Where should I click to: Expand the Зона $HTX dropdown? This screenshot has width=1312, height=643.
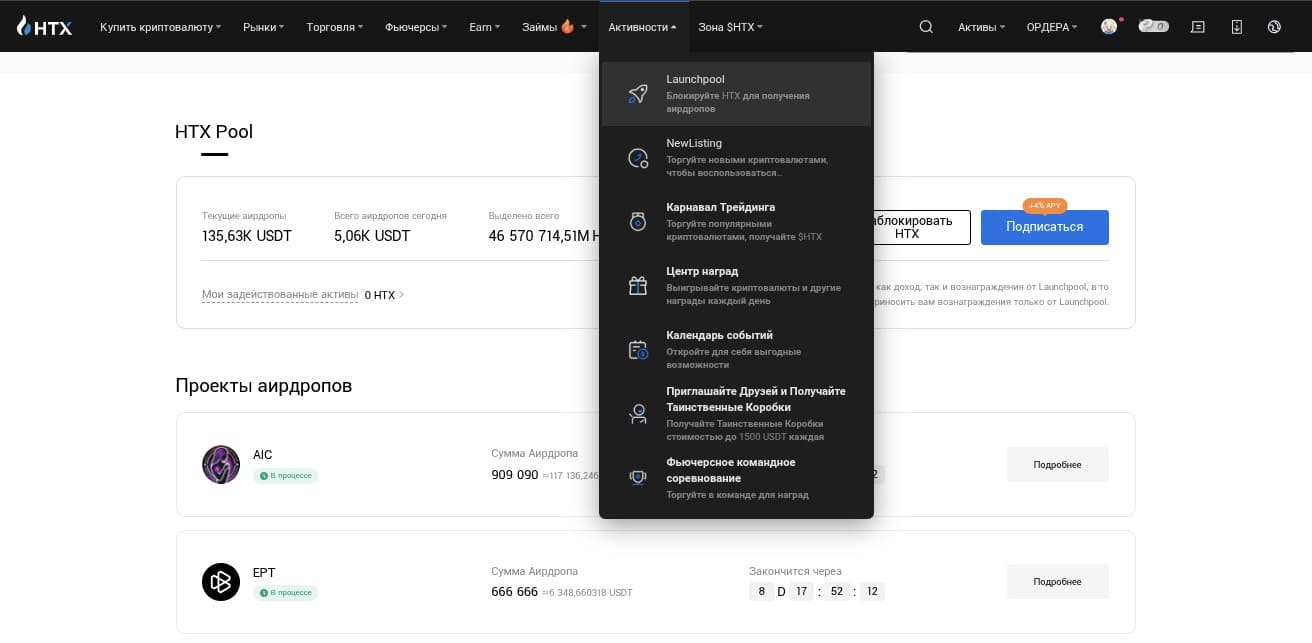(731, 27)
